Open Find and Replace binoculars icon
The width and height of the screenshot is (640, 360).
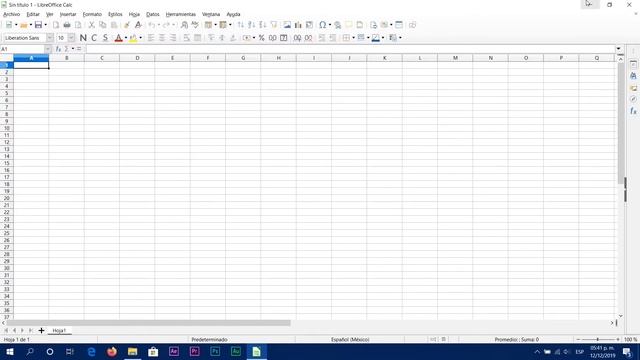(x=184, y=25)
